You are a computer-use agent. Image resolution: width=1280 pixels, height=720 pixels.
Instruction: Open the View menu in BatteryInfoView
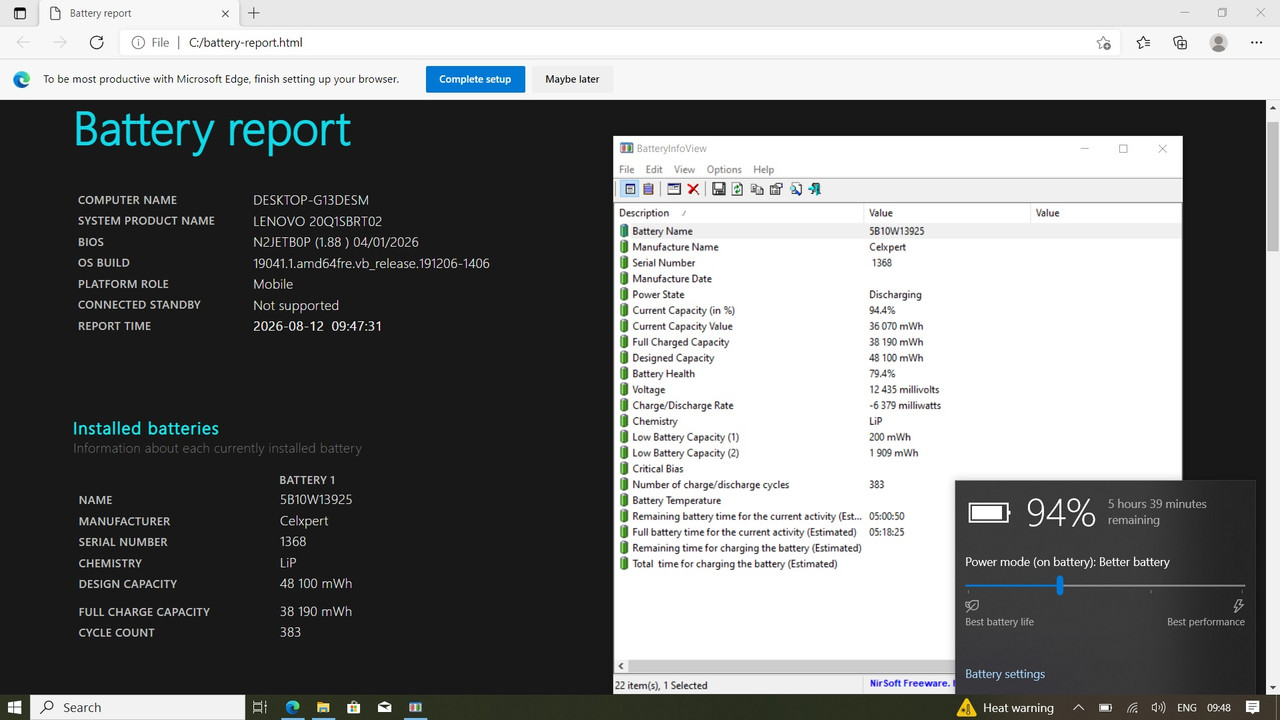(x=684, y=170)
